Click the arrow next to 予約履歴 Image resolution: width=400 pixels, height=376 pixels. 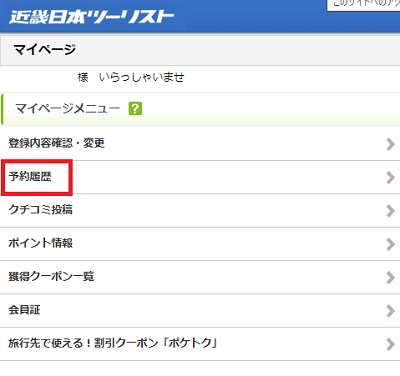click(390, 177)
